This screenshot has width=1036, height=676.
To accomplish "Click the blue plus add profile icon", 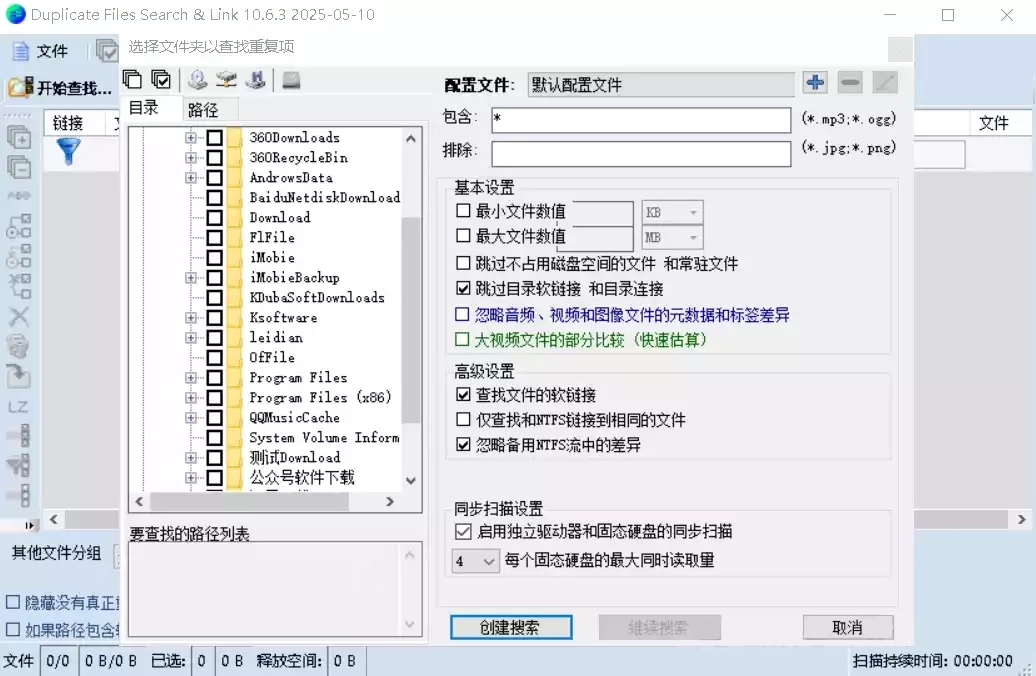I will coord(815,83).
